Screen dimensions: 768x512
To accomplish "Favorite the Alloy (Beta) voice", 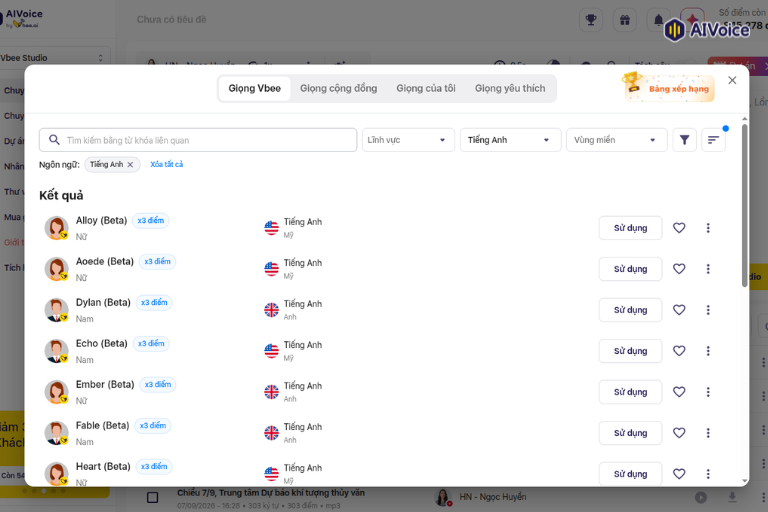I will [679, 228].
